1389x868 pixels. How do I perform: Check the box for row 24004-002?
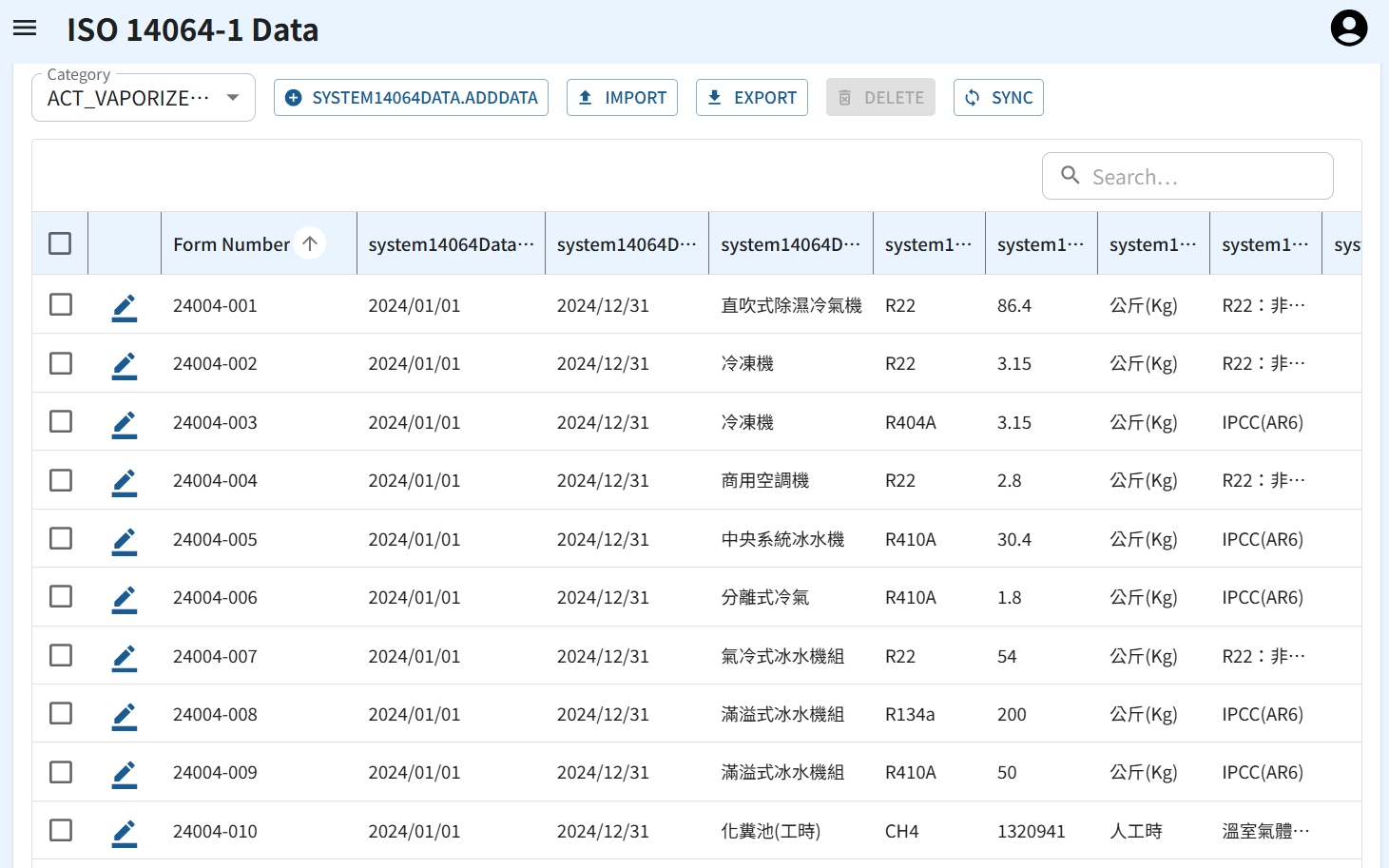point(61,363)
